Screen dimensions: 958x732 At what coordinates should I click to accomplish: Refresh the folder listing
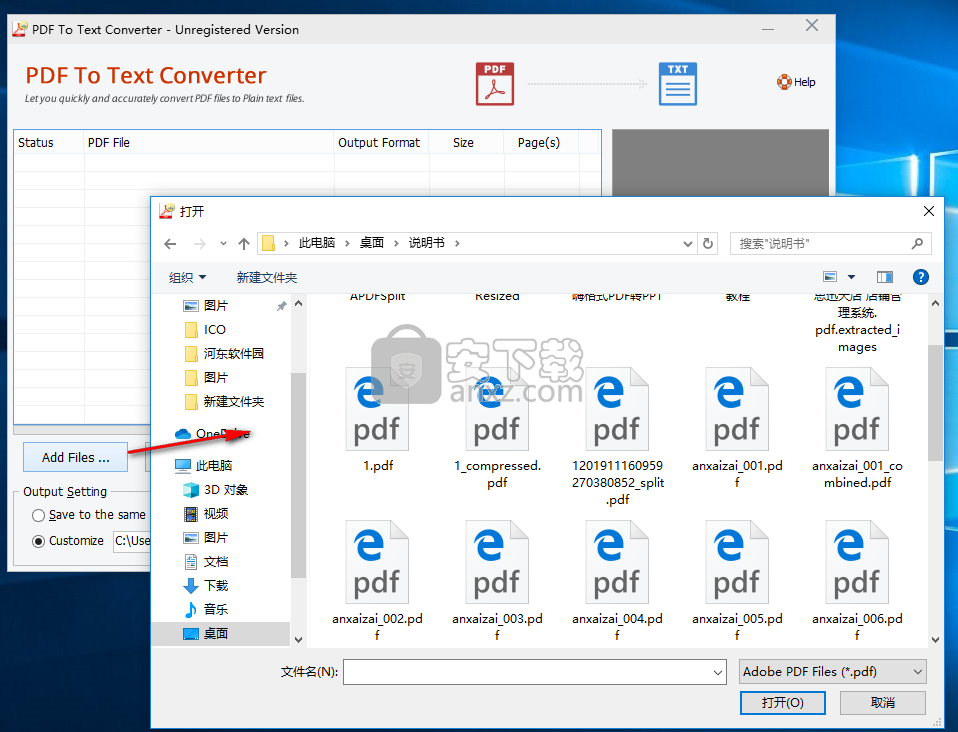coord(708,244)
